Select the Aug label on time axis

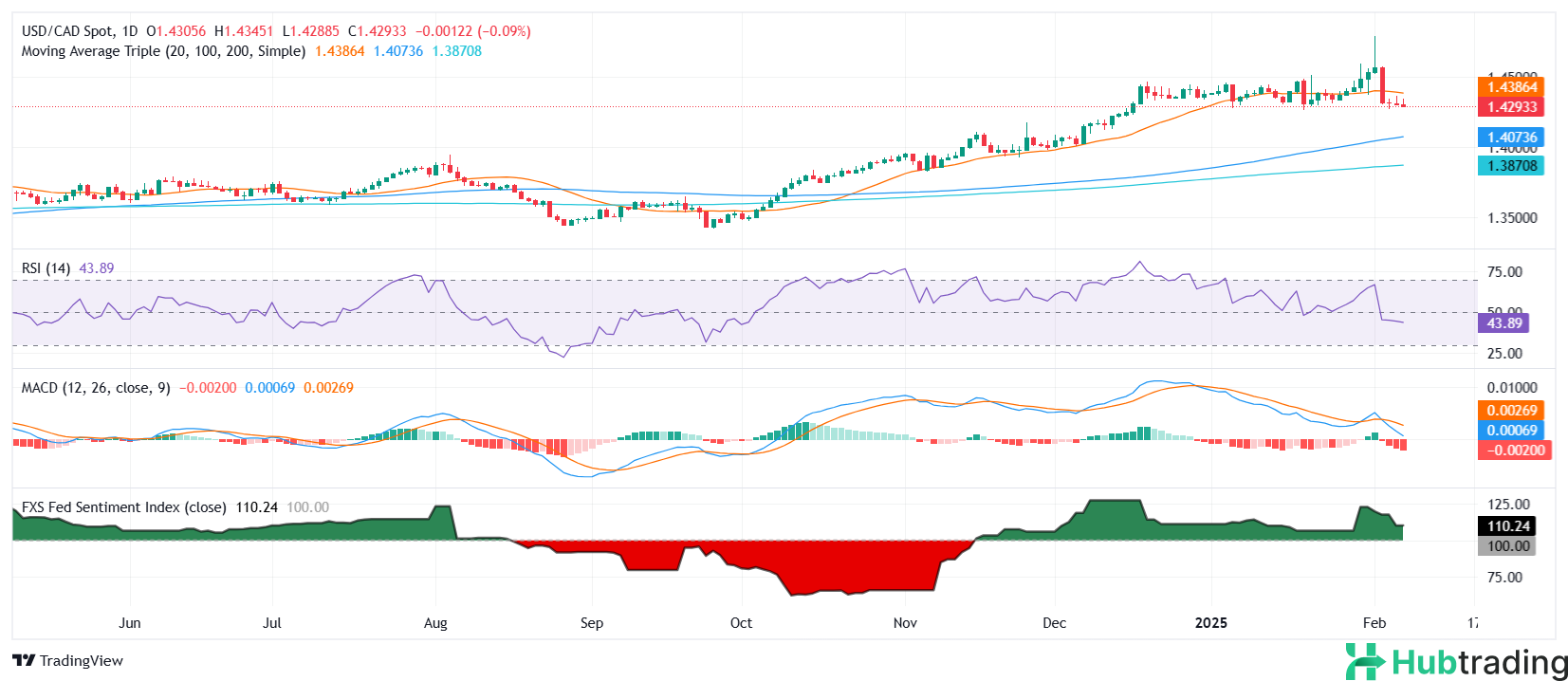coord(435,623)
